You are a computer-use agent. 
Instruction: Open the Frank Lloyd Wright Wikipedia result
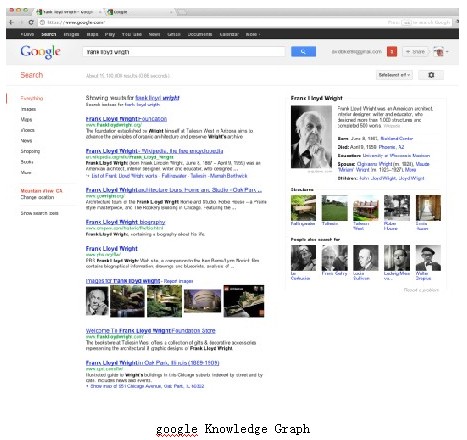point(154,151)
